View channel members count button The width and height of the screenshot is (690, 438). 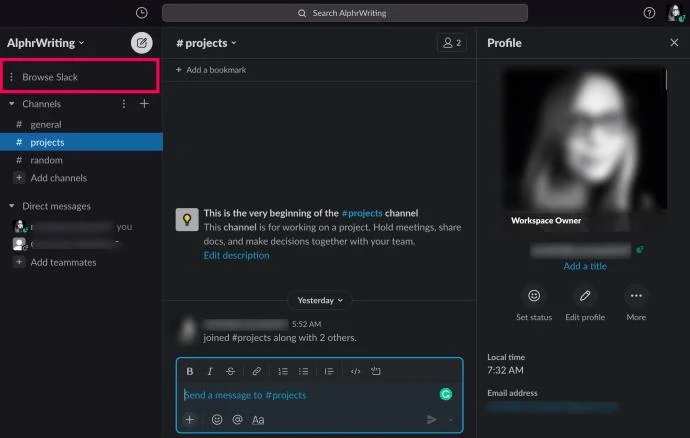coord(452,43)
